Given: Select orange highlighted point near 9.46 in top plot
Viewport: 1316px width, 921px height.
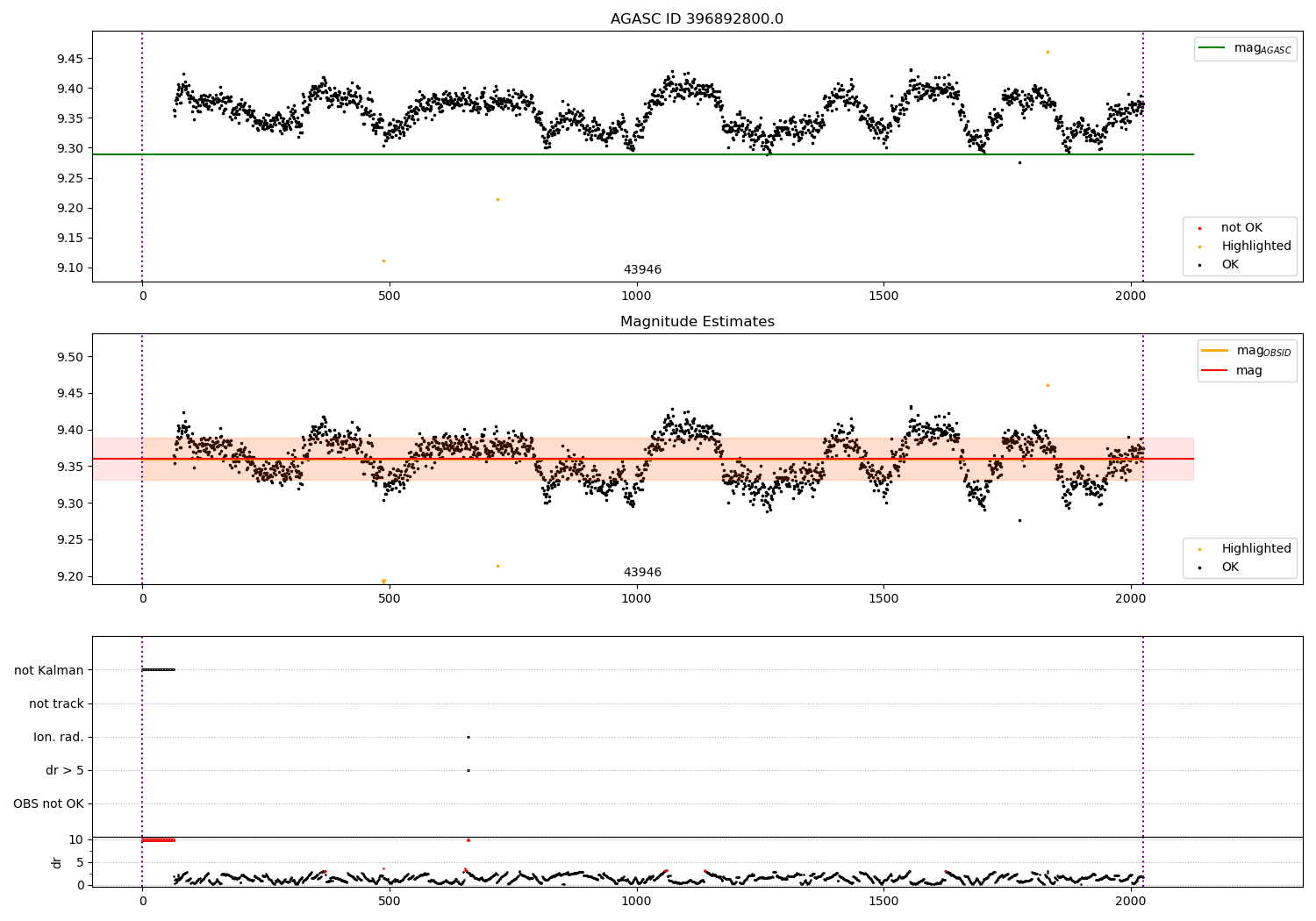Looking at the screenshot, I should 1048,52.
